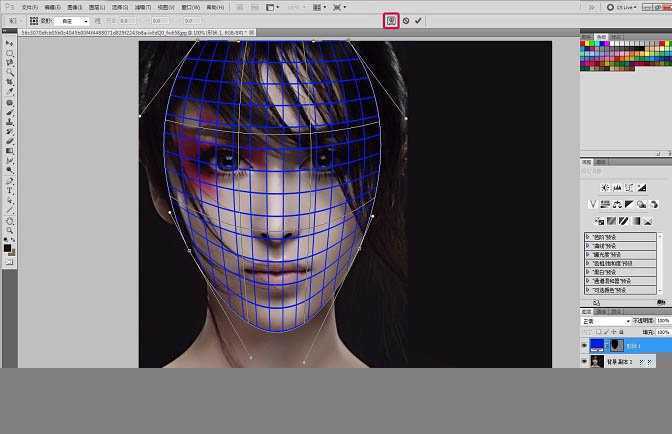Image resolution: width=672 pixels, height=434 pixels.
Task: Open the 图像(I) menu
Action: point(75,7)
